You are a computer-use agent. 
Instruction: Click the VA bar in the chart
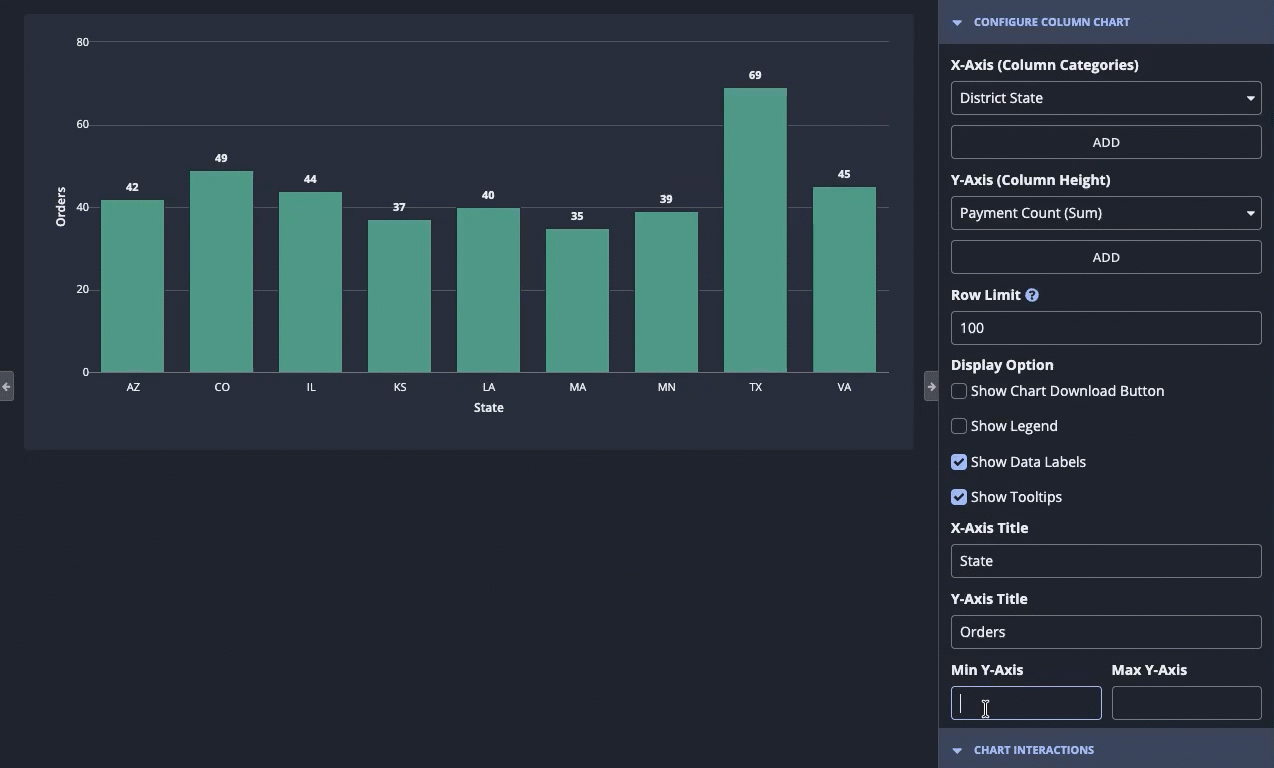click(844, 279)
